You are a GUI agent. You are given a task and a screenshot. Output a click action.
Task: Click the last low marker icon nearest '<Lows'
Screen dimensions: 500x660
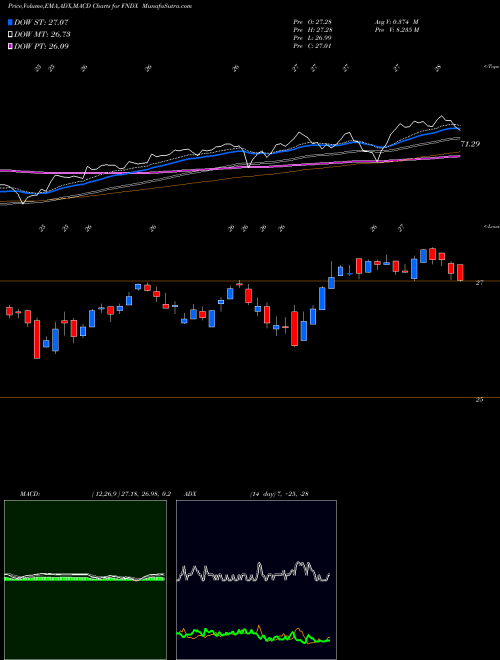click(x=401, y=228)
